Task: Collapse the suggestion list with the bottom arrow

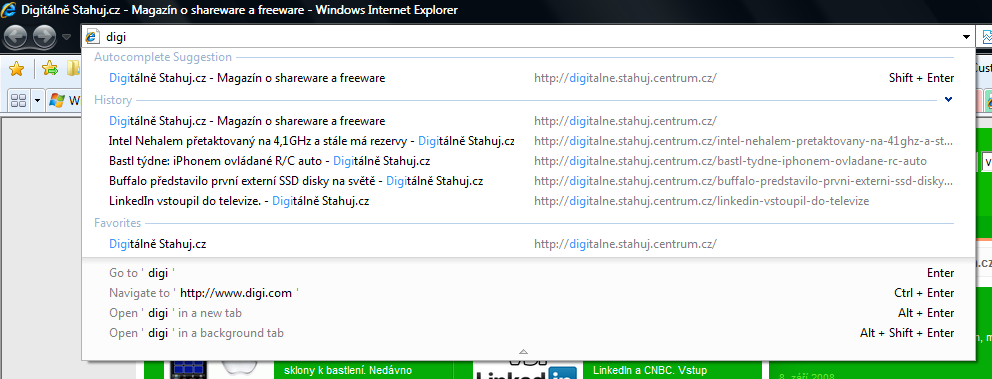Action: tap(523, 351)
